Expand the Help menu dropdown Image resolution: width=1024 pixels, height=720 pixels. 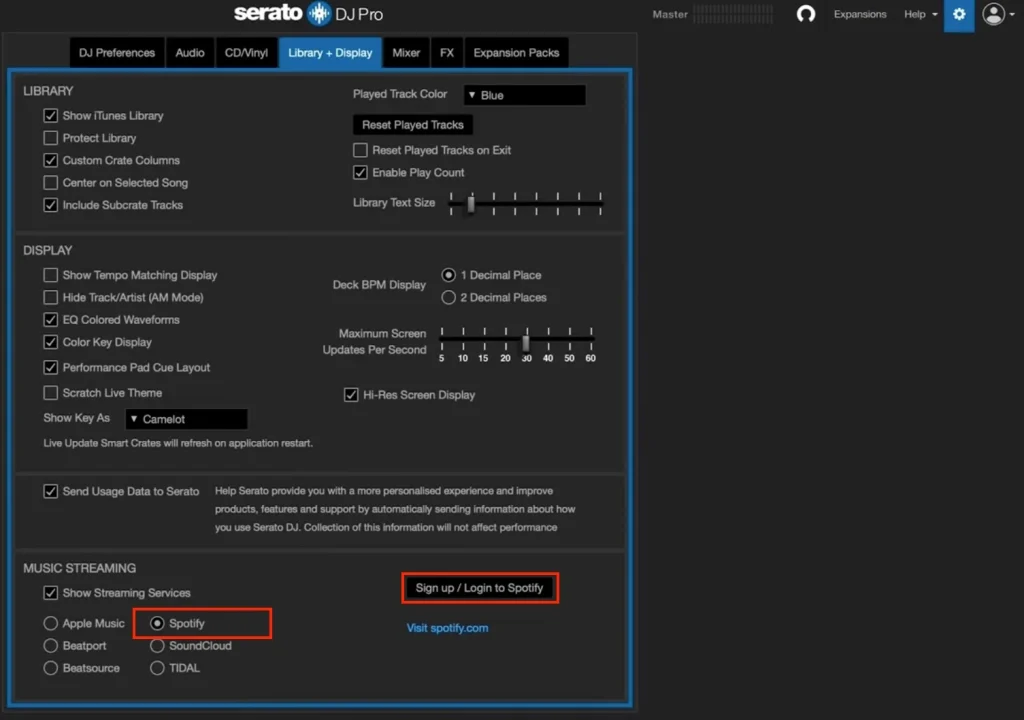[x=918, y=15]
